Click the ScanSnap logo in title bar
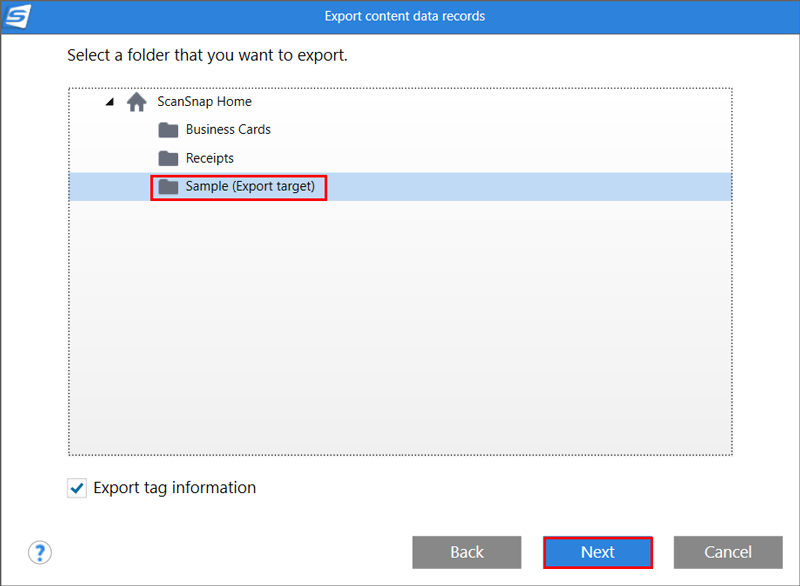Image resolution: width=800 pixels, height=586 pixels. (x=17, y=16)
